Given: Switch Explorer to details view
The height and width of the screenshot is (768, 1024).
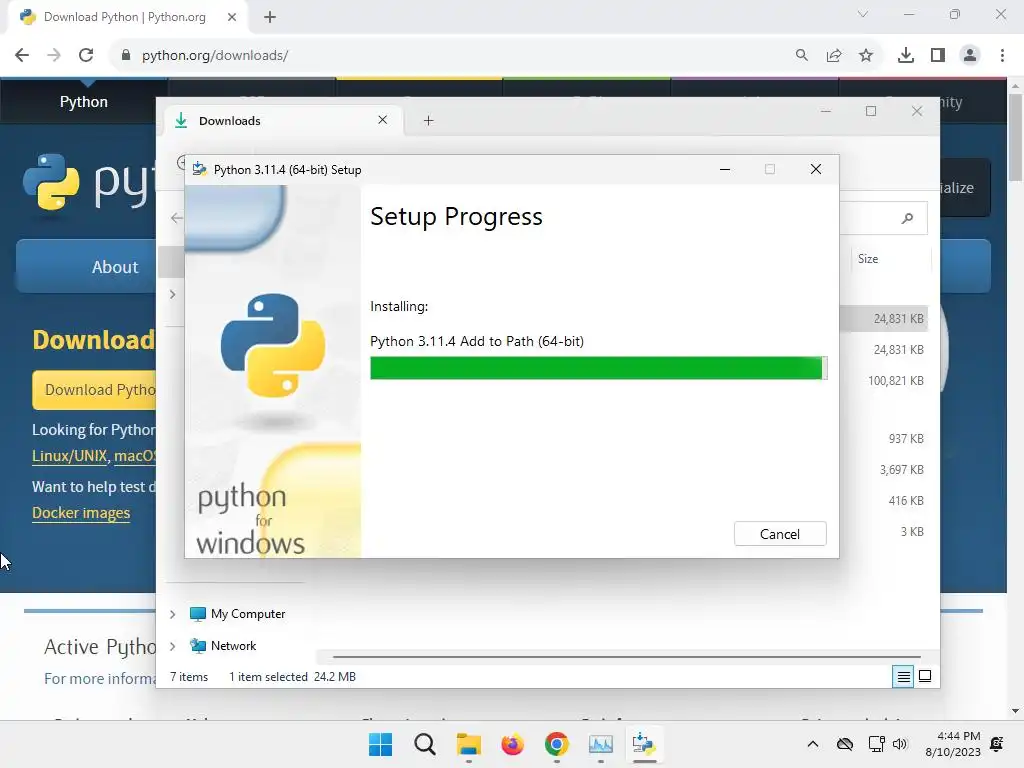Looking at the screenshot, I should 903,677.
